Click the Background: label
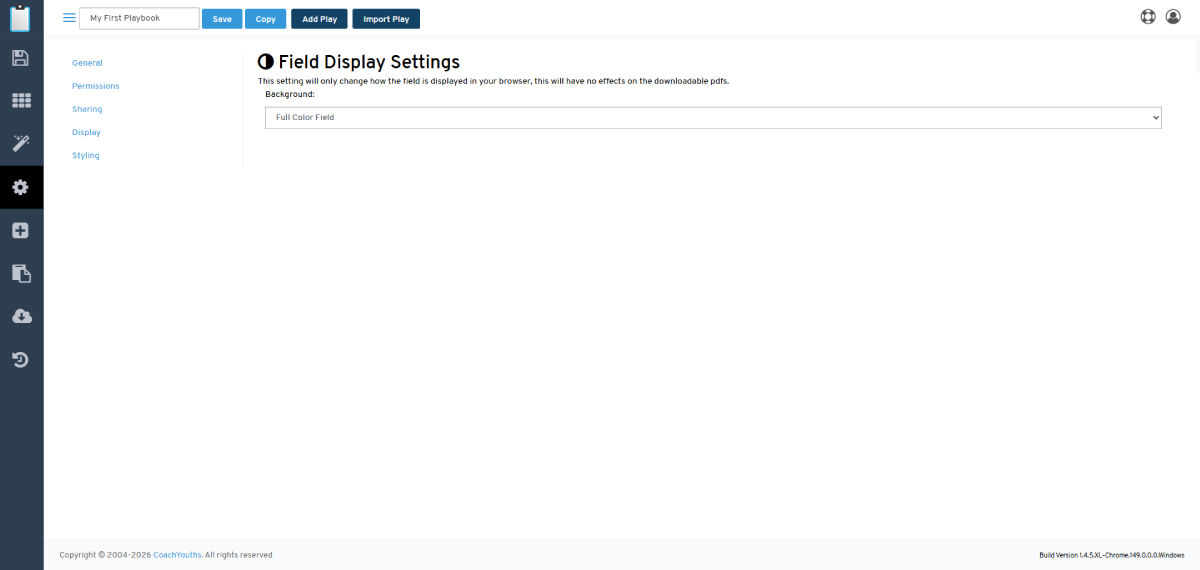 (290, 94)
